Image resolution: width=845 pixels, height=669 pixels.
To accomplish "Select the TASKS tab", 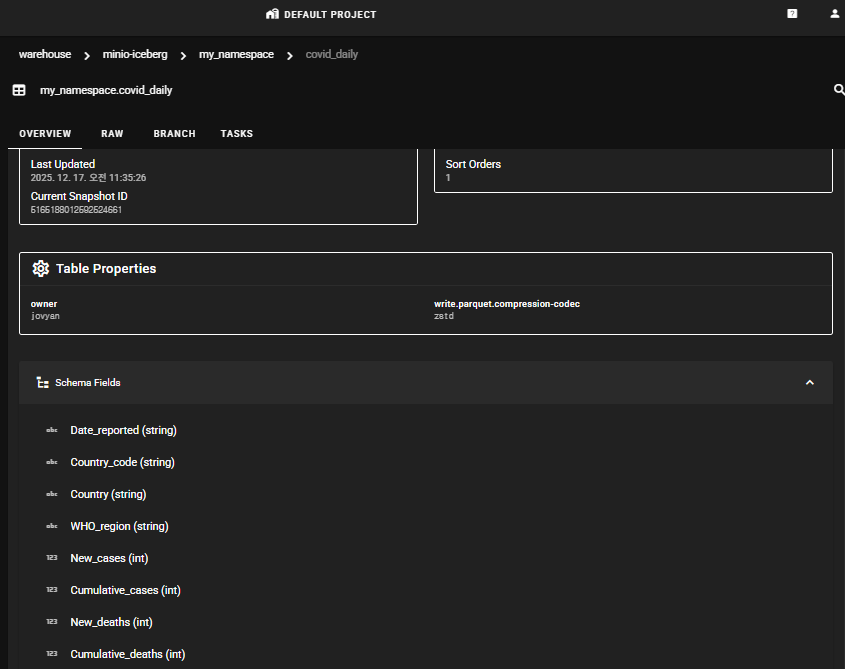I will tap(237, 134).
